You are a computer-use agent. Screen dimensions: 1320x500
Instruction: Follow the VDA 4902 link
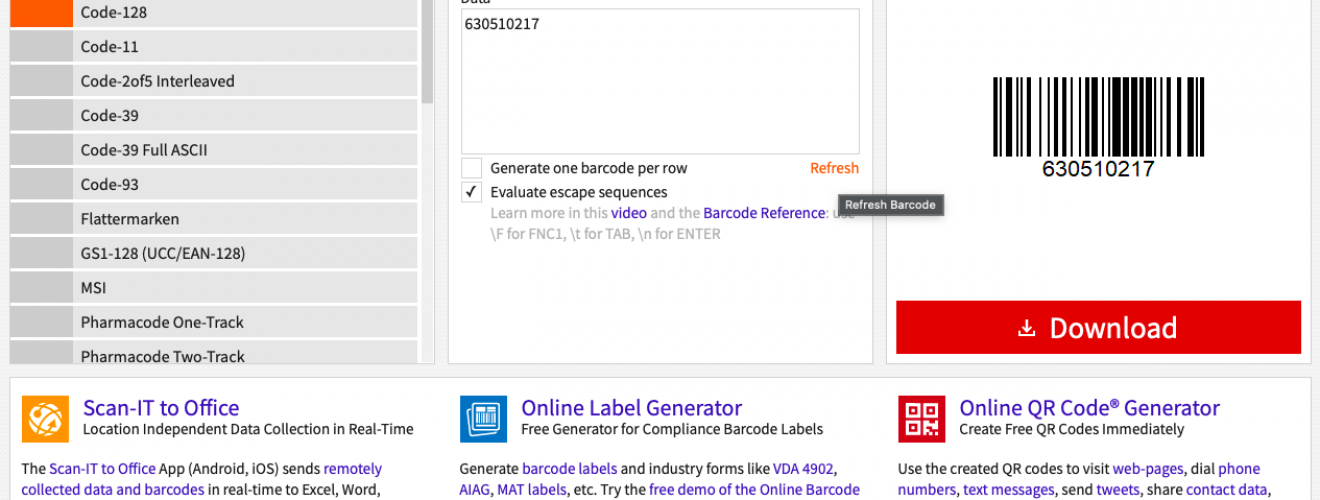(804, 469)
